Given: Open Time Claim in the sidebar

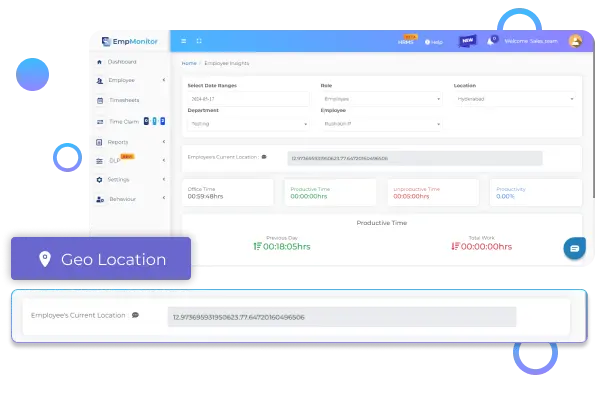Looking at the screenshot, I should (x=122, y=121).
